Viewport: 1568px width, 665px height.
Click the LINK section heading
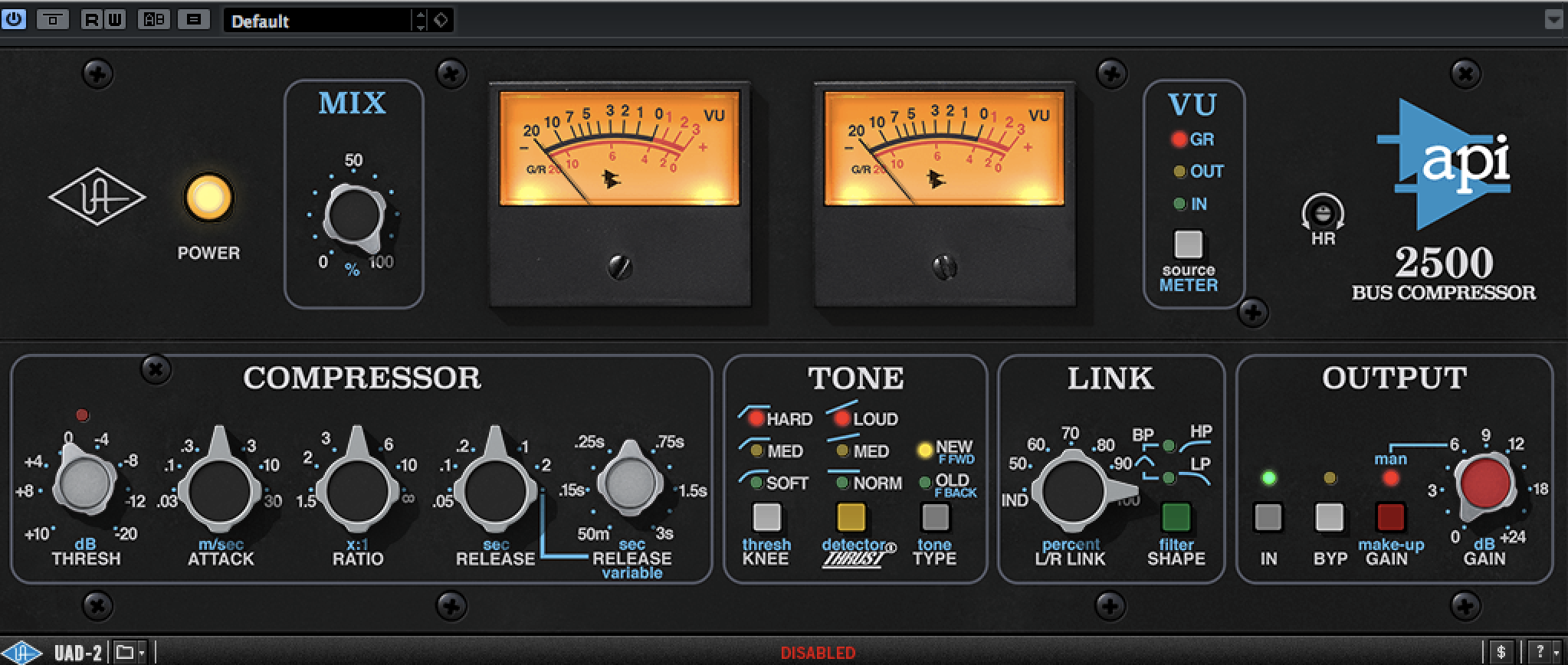(x=1110, y=378)
